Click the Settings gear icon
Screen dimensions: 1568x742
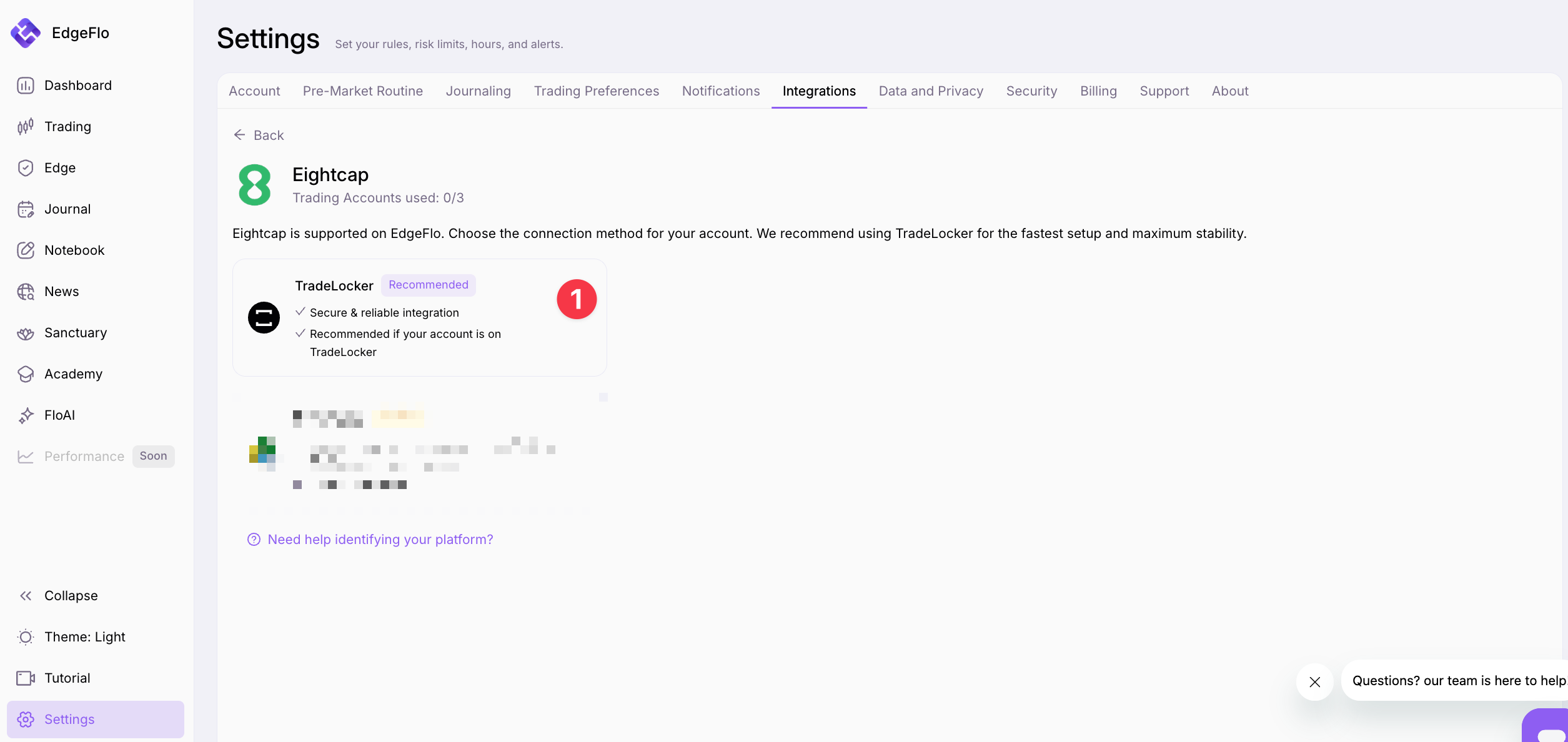click(26, 720)
